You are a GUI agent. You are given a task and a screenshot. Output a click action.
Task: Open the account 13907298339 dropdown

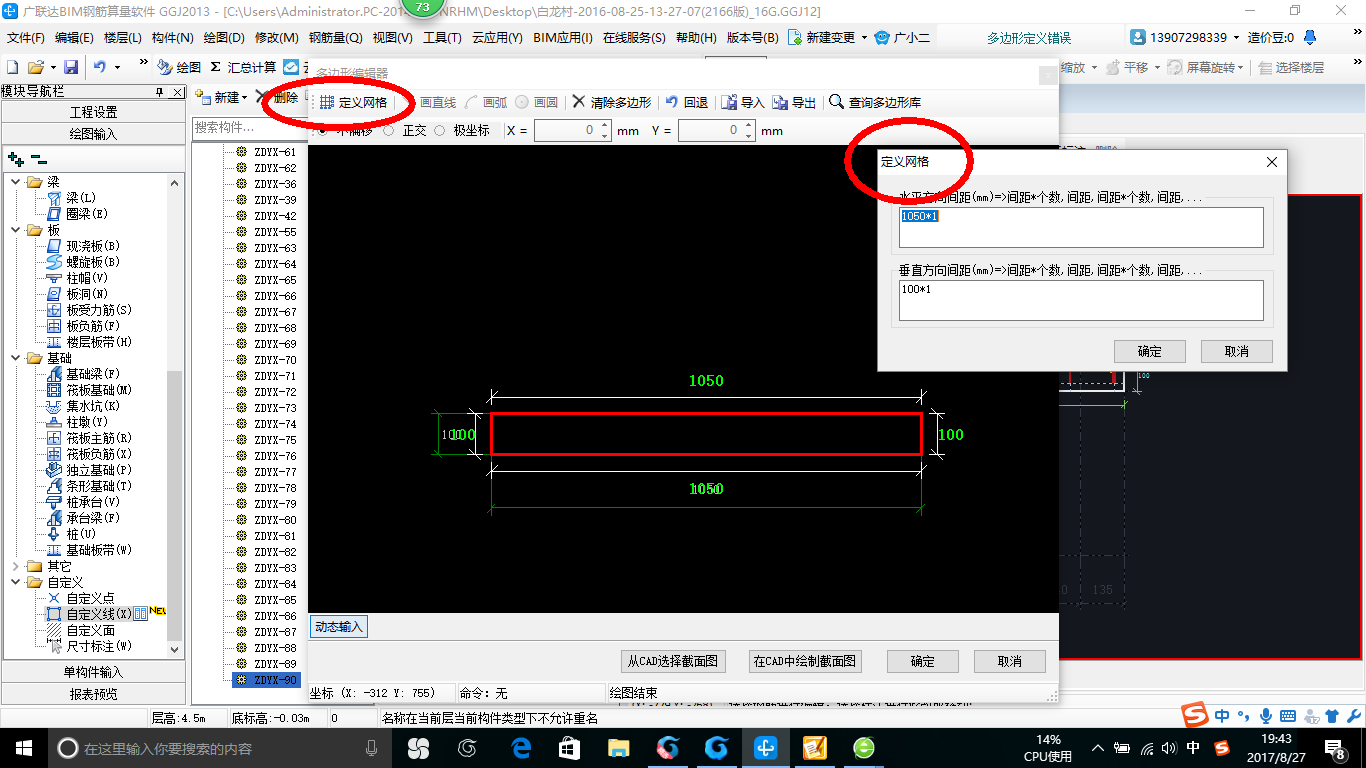(1237, 38)
